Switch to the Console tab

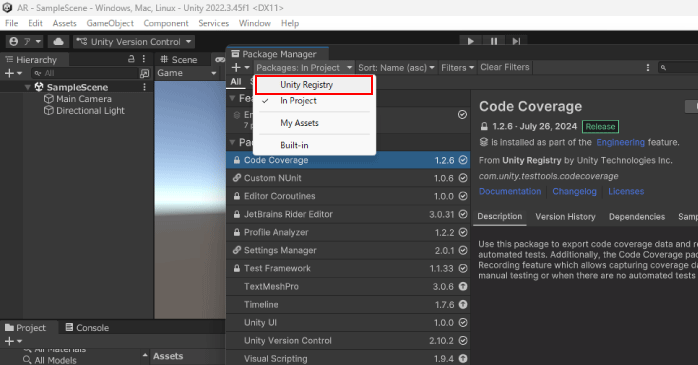(87, 328)
